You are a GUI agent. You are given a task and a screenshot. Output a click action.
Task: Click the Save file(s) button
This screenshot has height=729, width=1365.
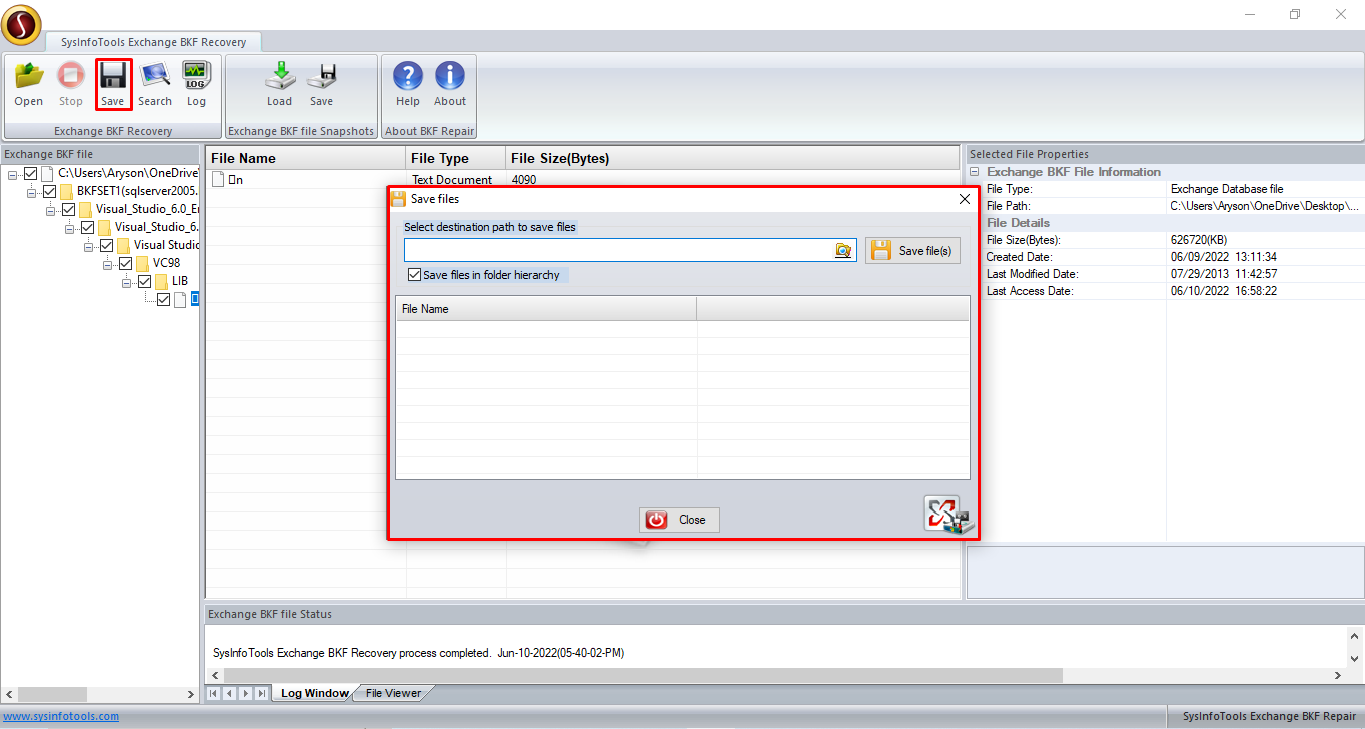click(x=913, y=251)
